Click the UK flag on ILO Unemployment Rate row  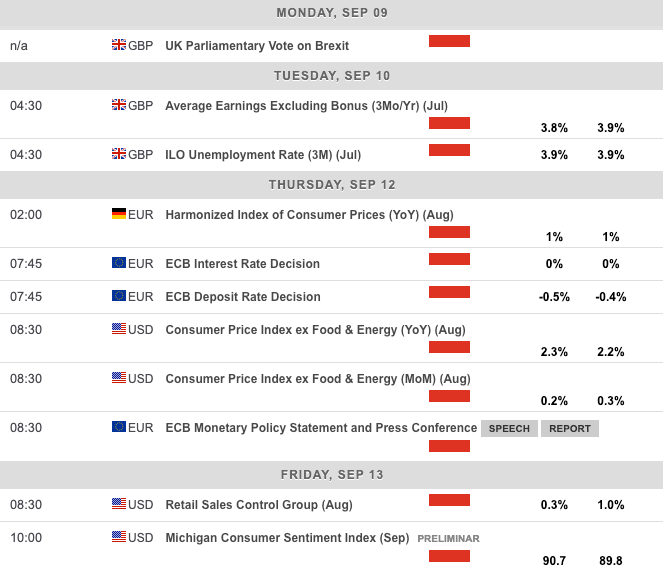(119, 154)
